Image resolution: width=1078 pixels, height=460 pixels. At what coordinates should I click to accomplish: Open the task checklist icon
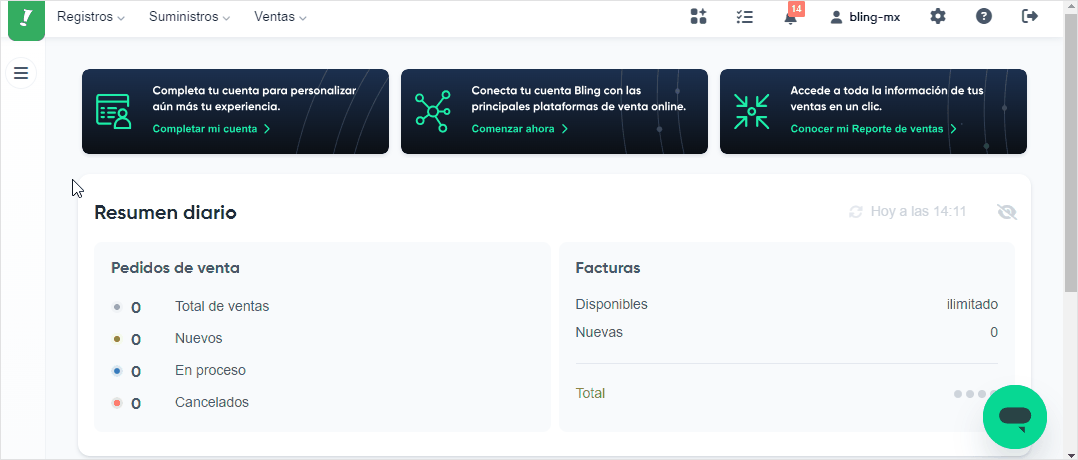745,17
